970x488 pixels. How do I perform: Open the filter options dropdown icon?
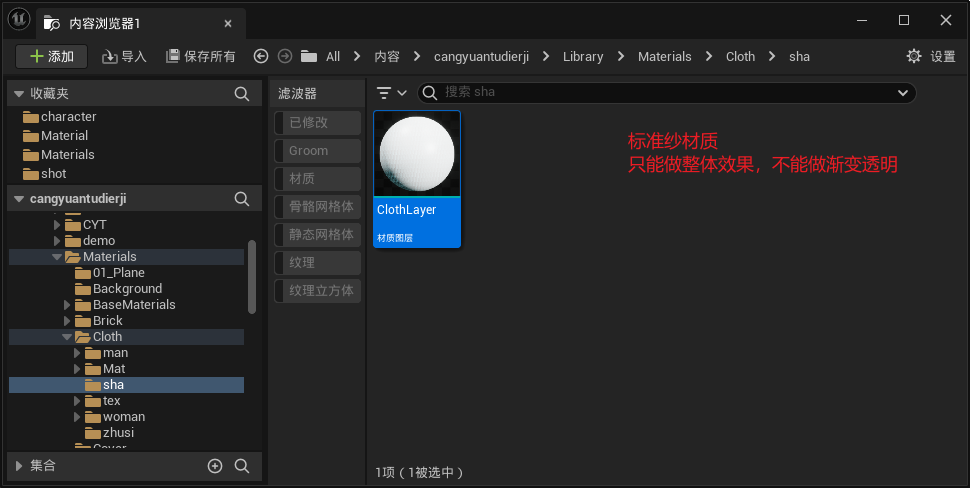391,93
